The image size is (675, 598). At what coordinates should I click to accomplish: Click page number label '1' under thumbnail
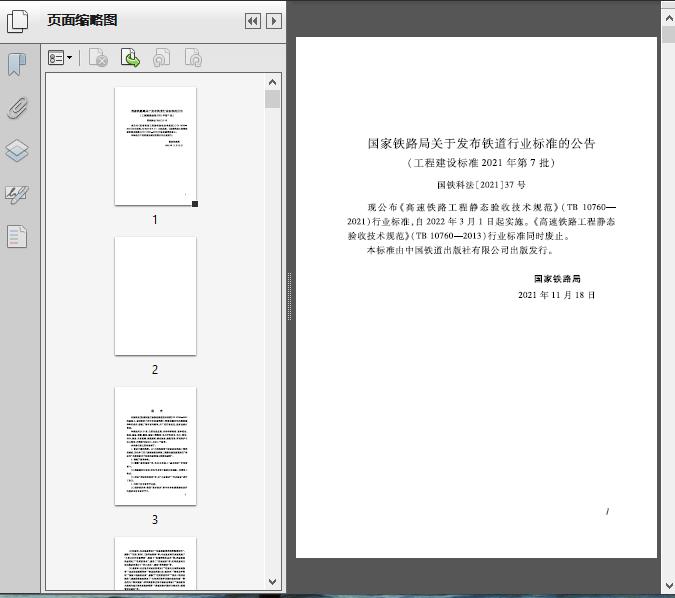155,220
